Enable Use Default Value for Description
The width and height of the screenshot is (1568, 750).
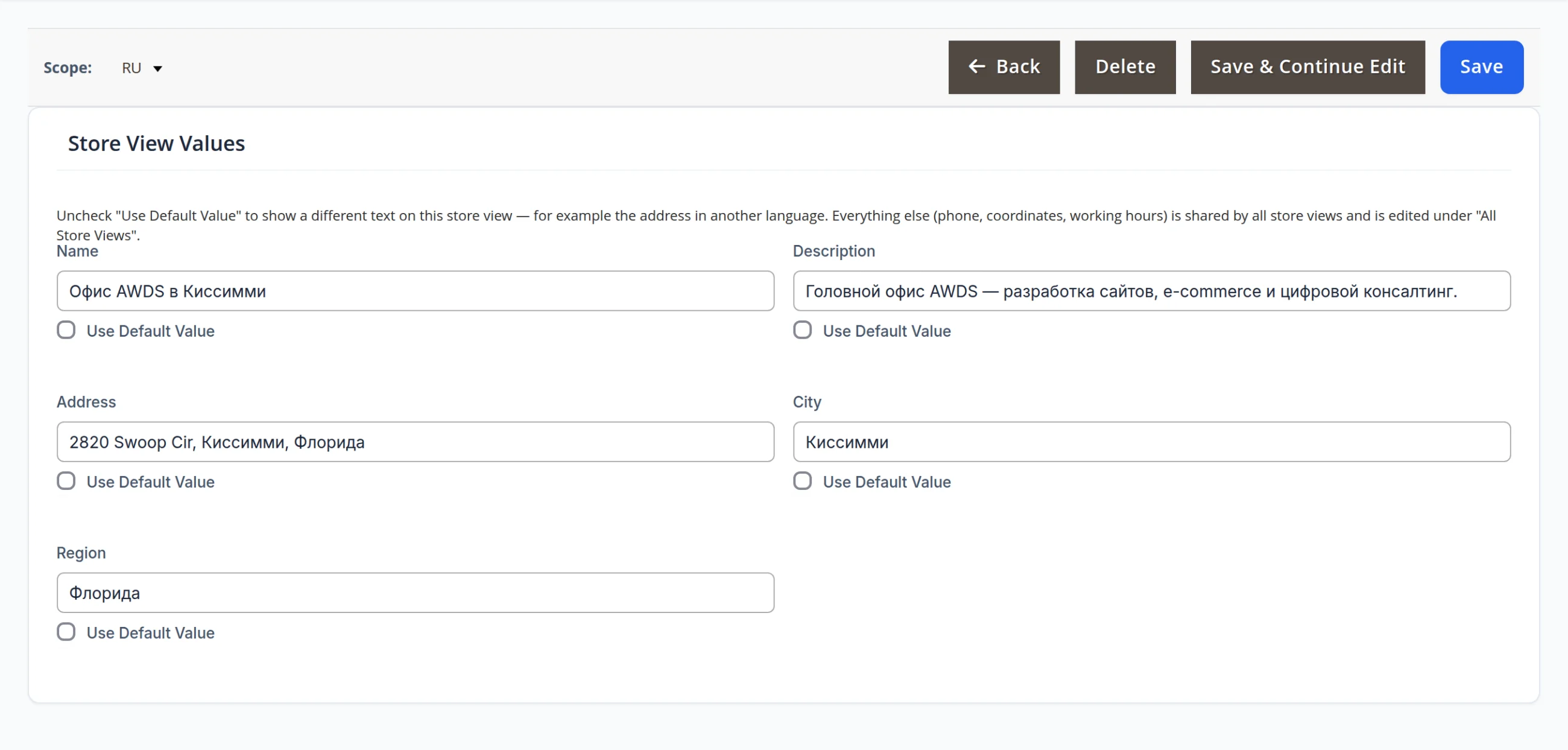802,330
